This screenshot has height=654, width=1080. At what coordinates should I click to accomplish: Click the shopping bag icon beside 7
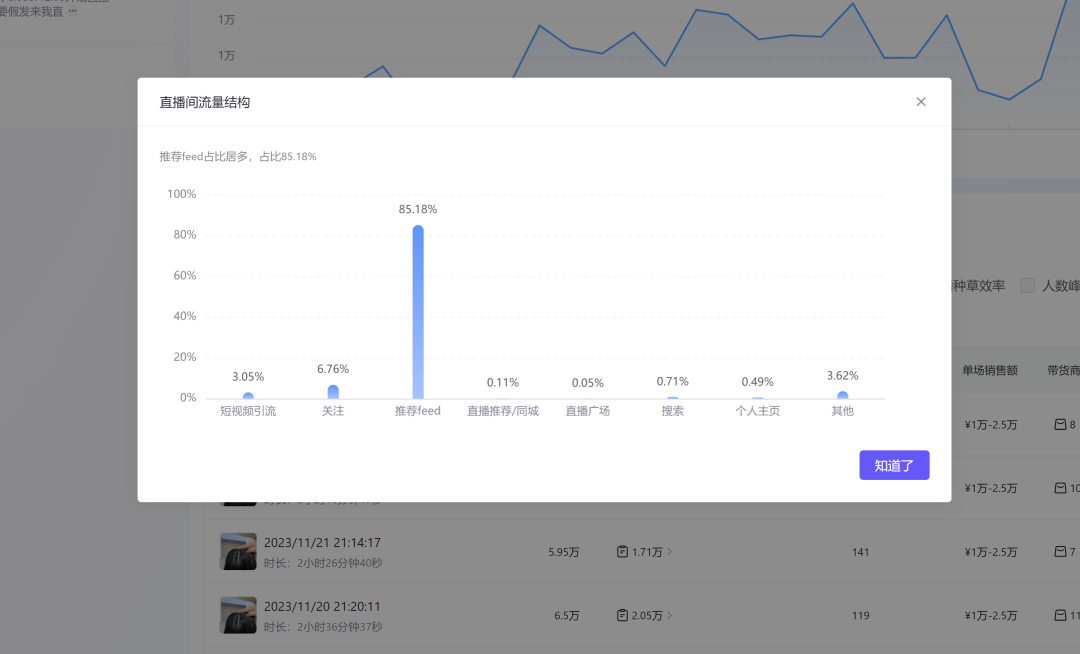point(1060,552)
